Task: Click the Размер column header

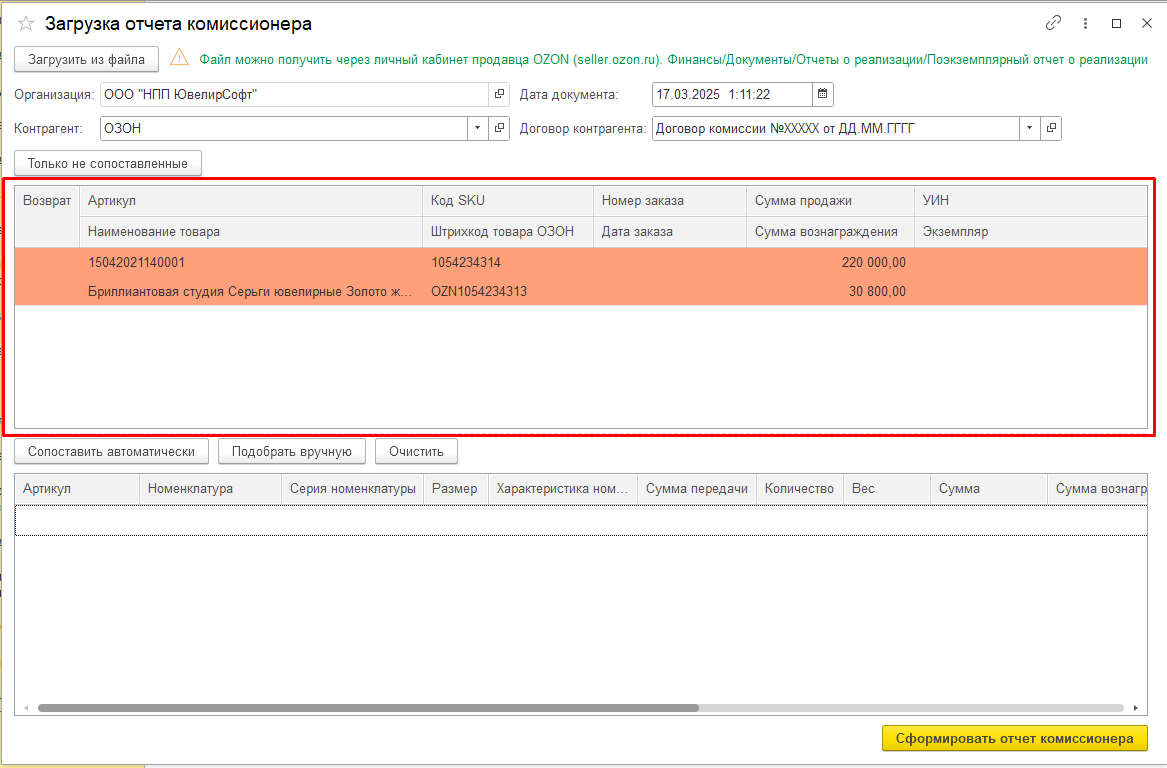Action: coord(456,489)
